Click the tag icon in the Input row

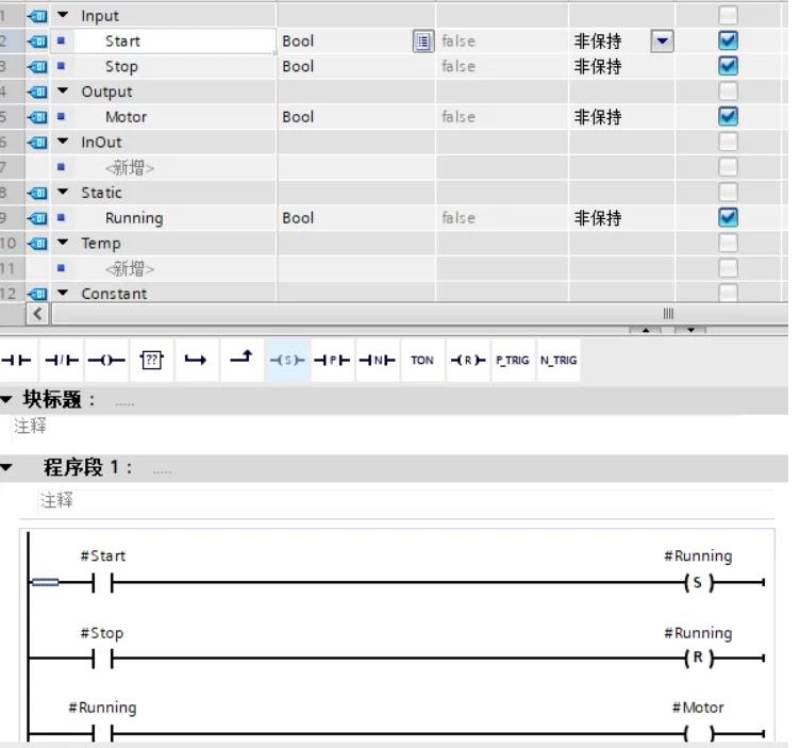point(37,16)
